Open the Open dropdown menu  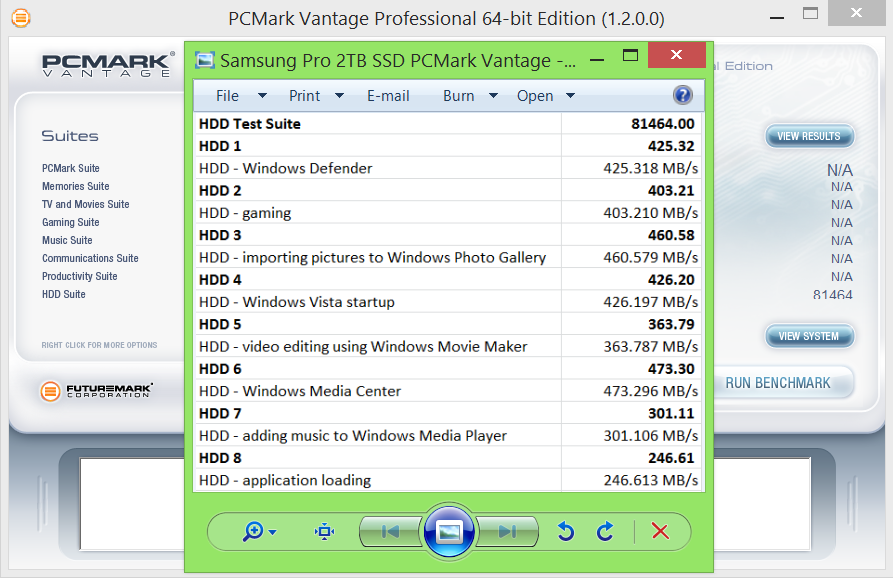click(546, 96)
